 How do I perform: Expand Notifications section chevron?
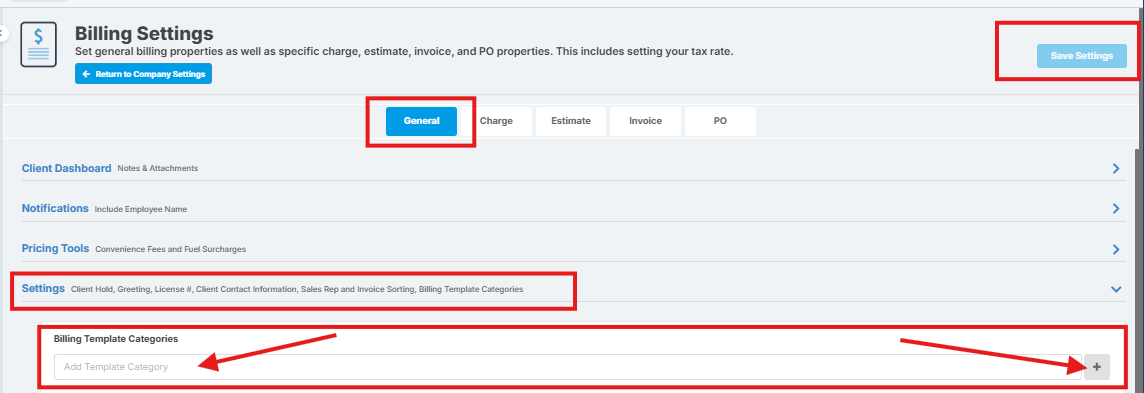(1116, 209)
